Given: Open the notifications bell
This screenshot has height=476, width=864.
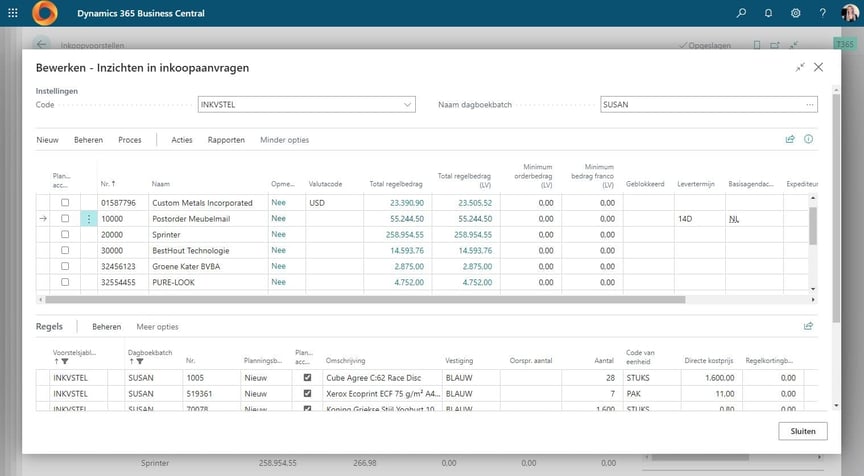Looking at the screenshot, I should point(768,13).
